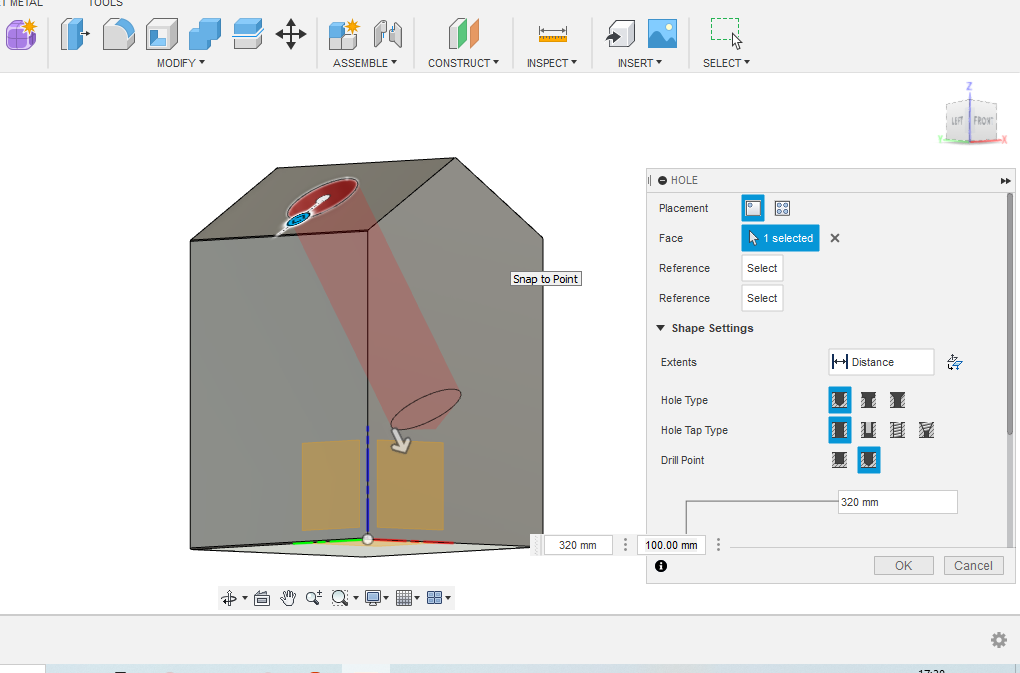Click the Measure tool icon
The height and width of the screenshot is (673, 1020).
pyautogui.click(x=553, y=34)
